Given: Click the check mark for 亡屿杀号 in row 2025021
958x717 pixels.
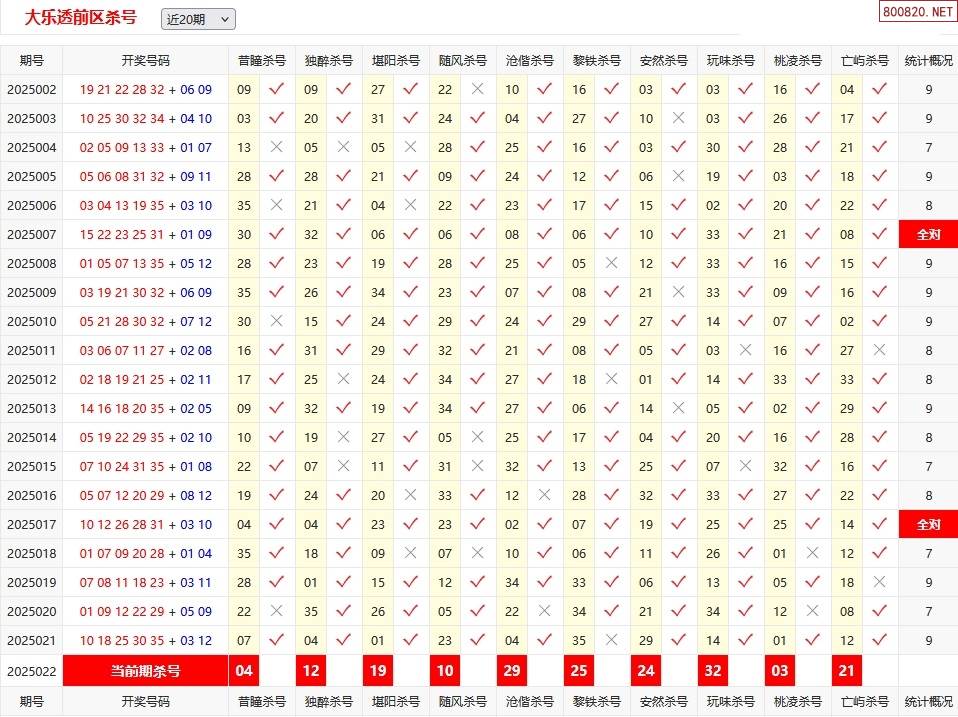Looking at the screenshot, I should click(x=879, y=640).
